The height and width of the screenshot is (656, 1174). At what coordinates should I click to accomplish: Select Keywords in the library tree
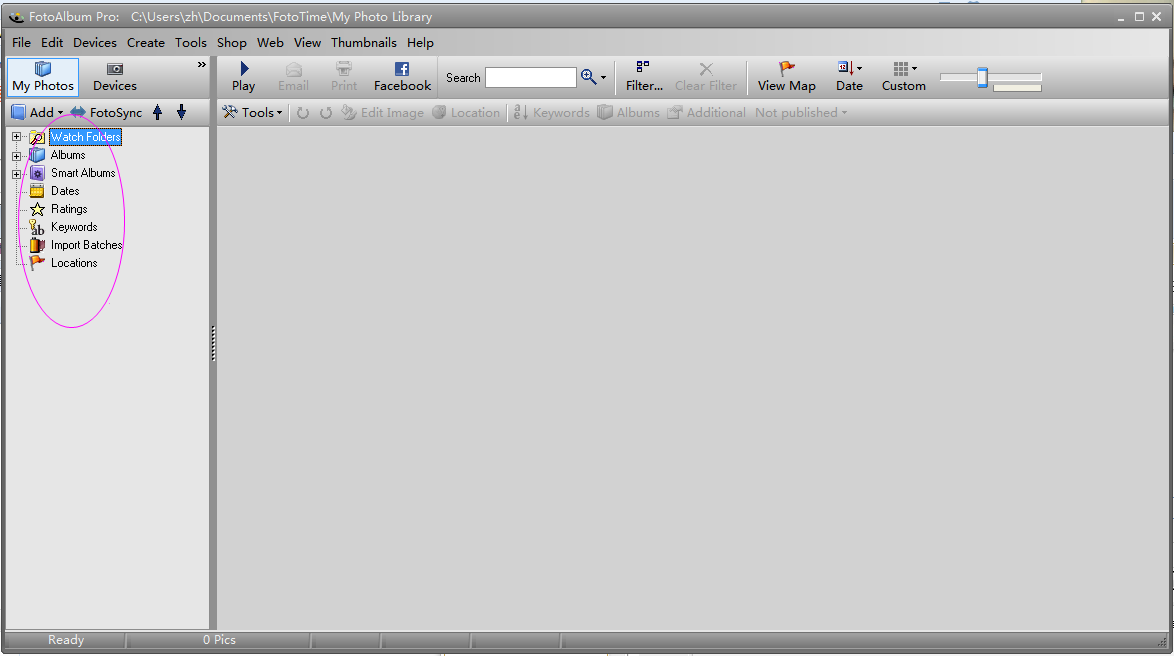pyautogui.click(x=74, y=227)
